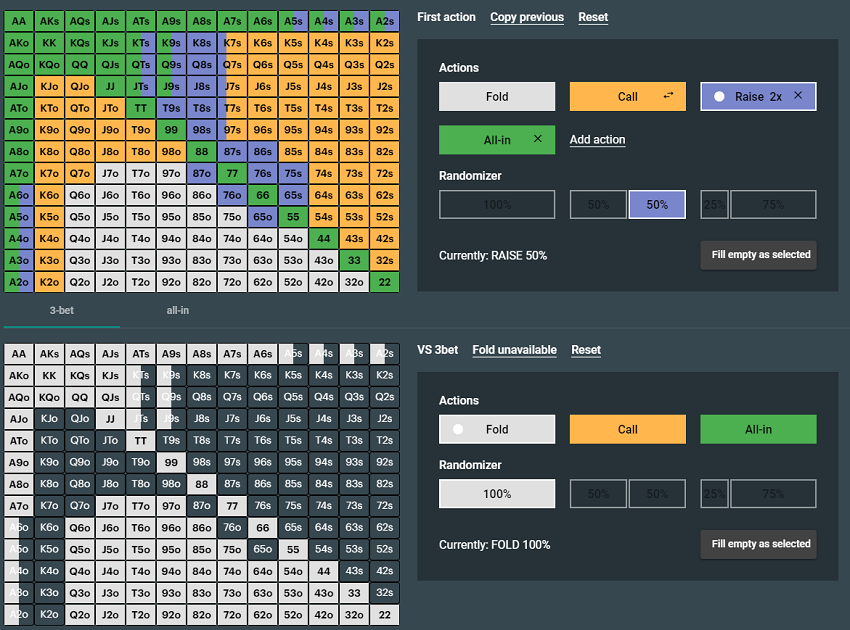Open the all-in tab
The height and width of the screenshot is (630, 850).
point(178,310)
